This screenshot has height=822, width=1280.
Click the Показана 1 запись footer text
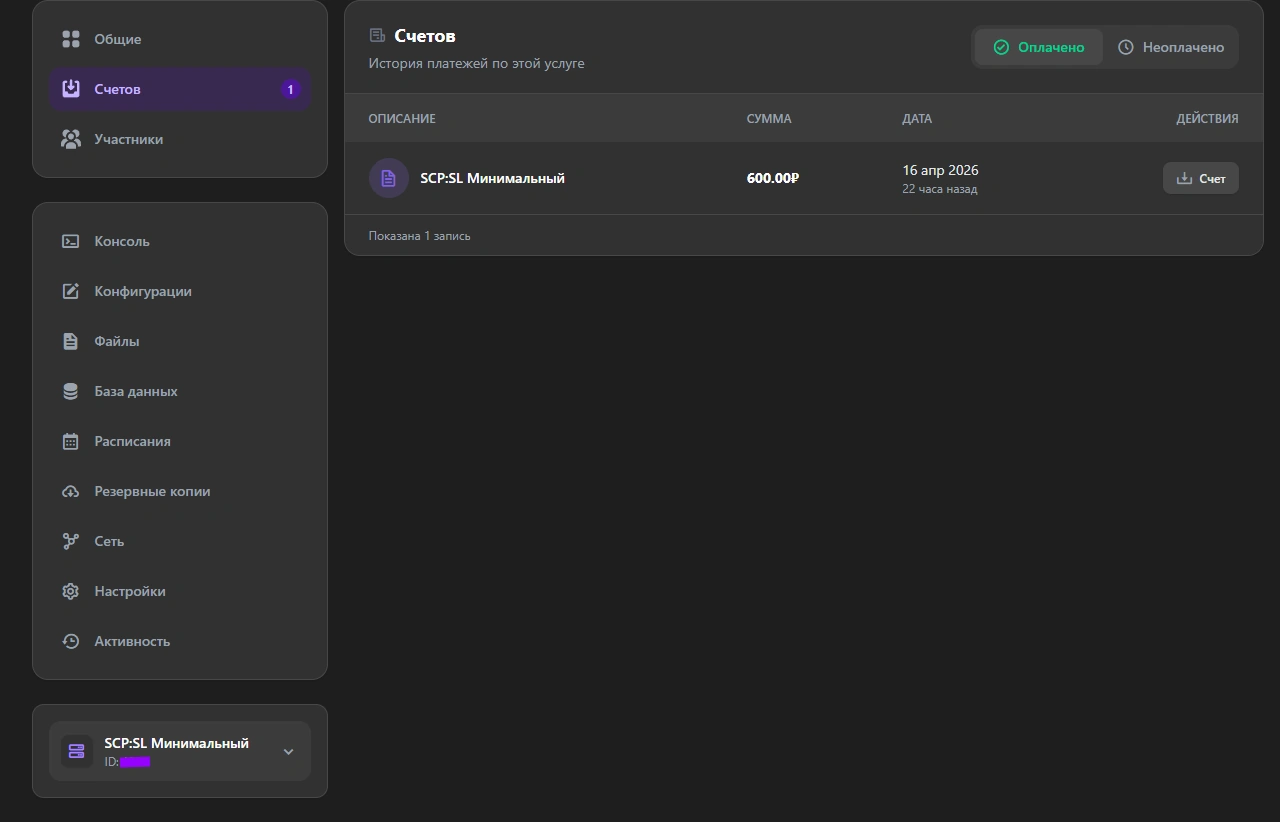(419, 236)
